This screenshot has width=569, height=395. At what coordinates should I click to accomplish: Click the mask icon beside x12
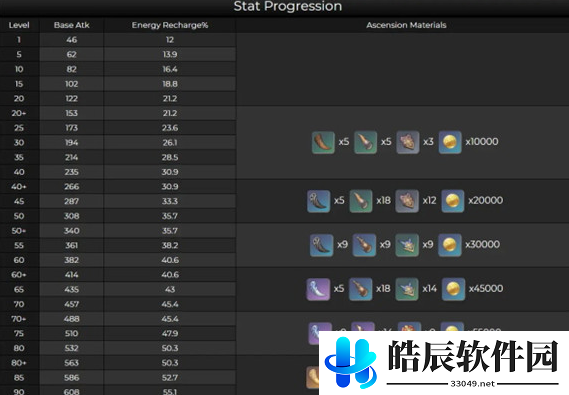(x=407, y=201)
